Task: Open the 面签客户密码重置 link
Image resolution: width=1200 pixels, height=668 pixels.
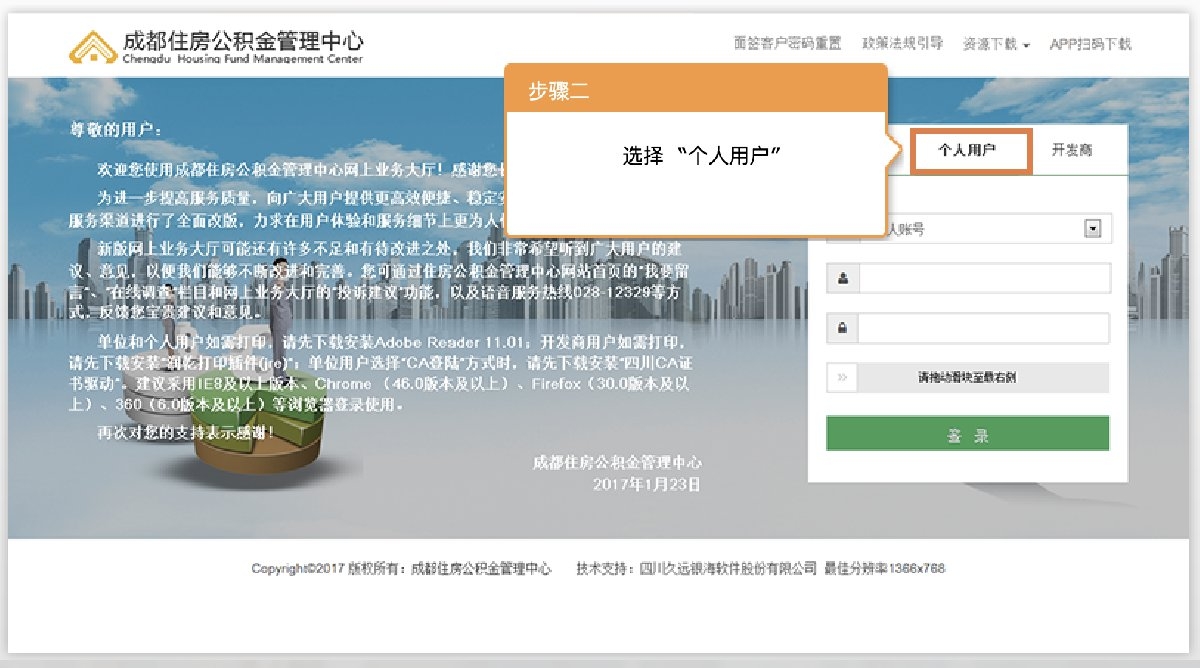Action: [x=782, y=45]
